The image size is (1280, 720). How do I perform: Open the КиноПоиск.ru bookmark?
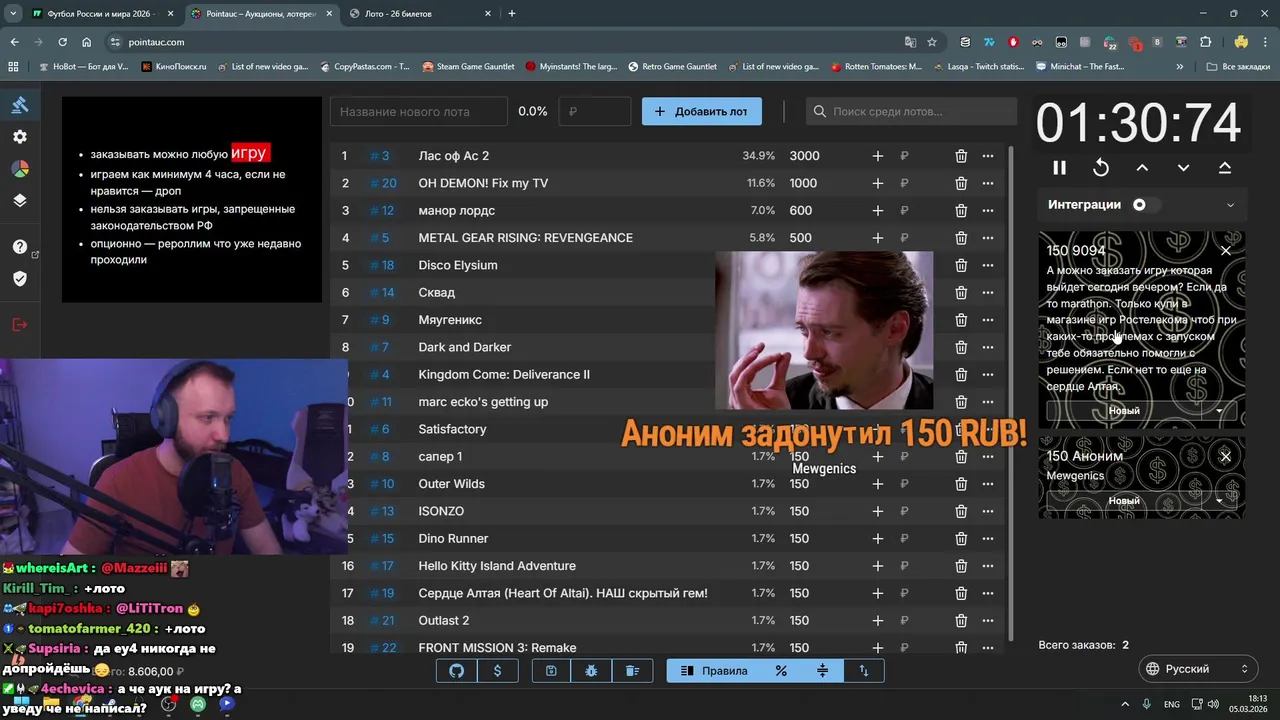point(174,67)
